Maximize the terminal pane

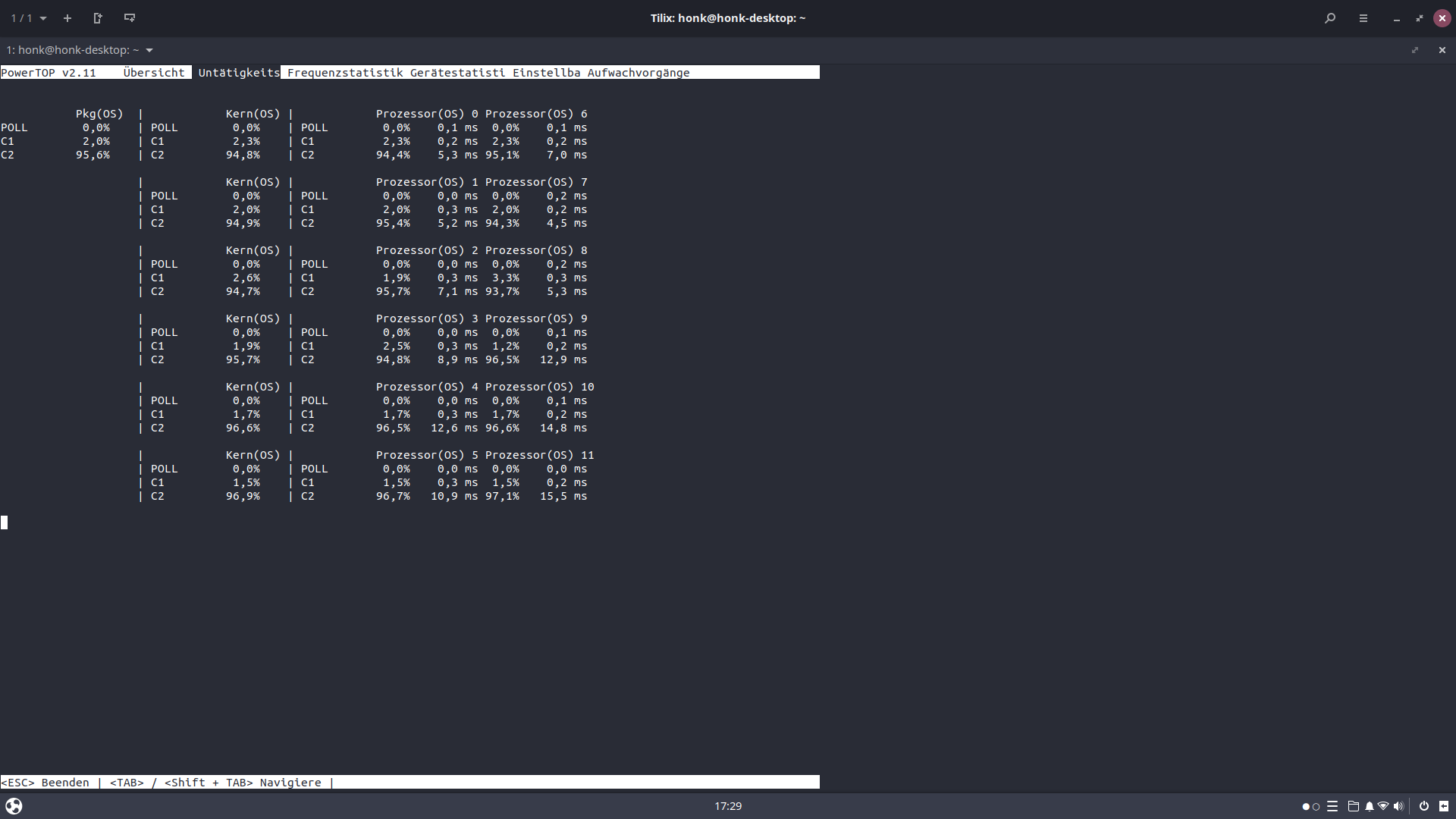click(x=1415, y=50)
